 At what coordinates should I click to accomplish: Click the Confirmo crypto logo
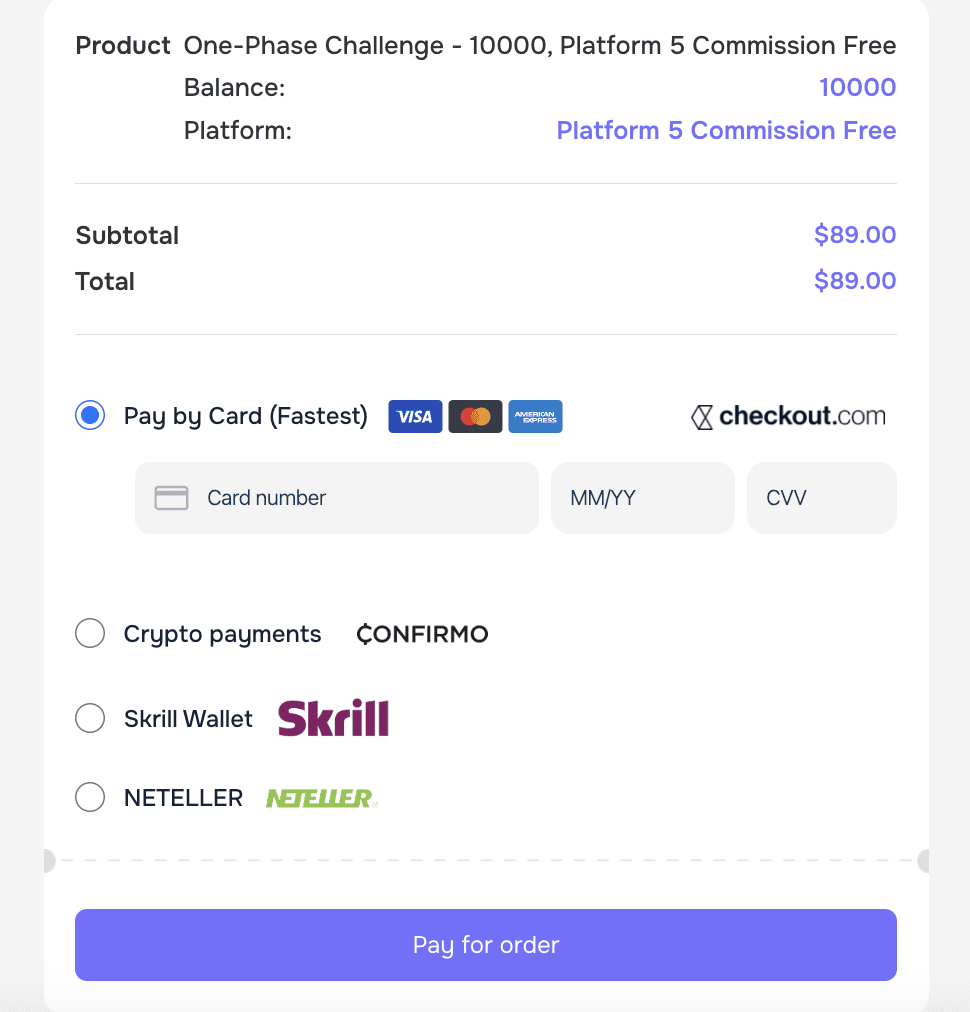pos(423,634)
